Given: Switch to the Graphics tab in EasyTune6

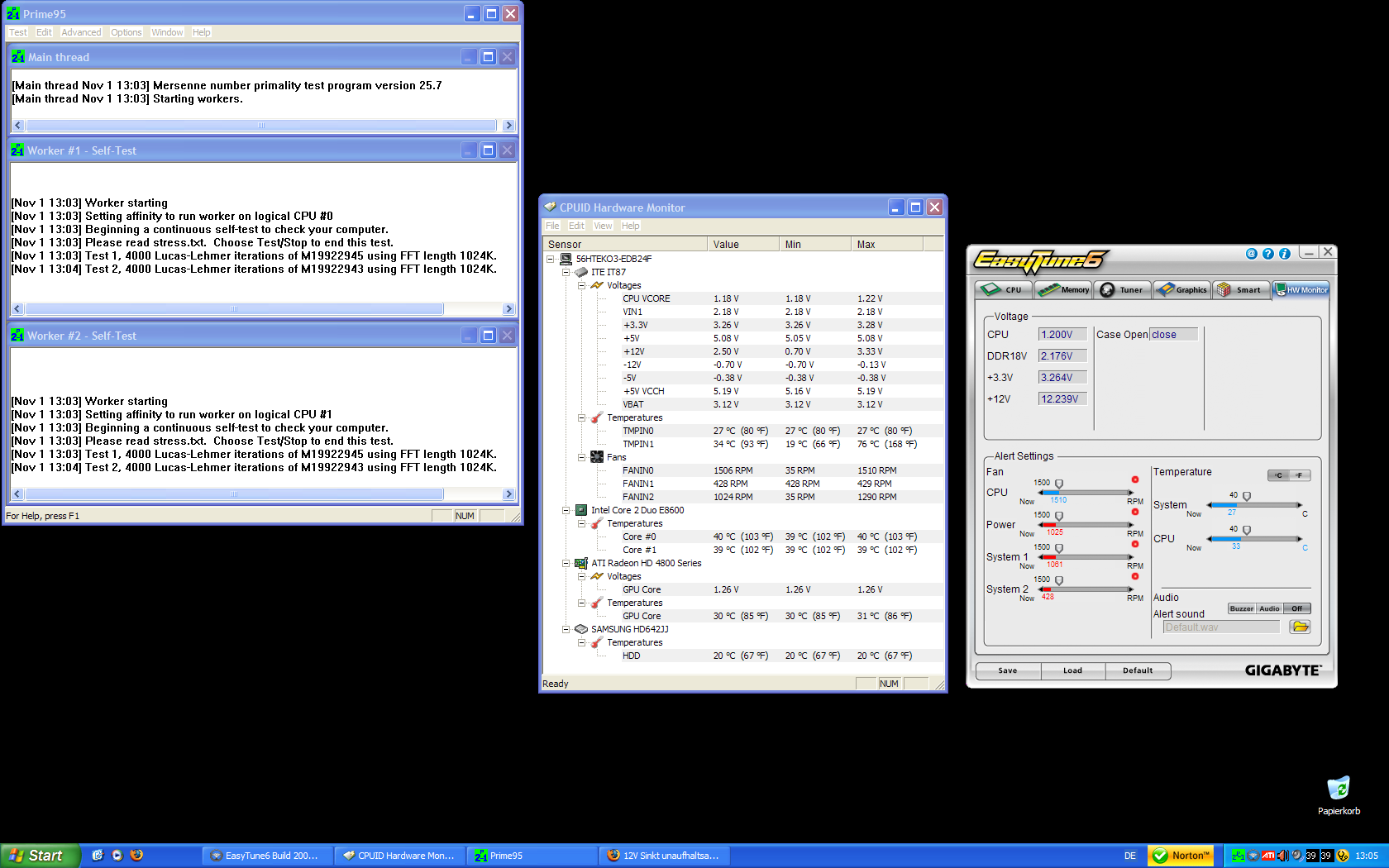Looking at the screenshot, I should click(1182, 289).
